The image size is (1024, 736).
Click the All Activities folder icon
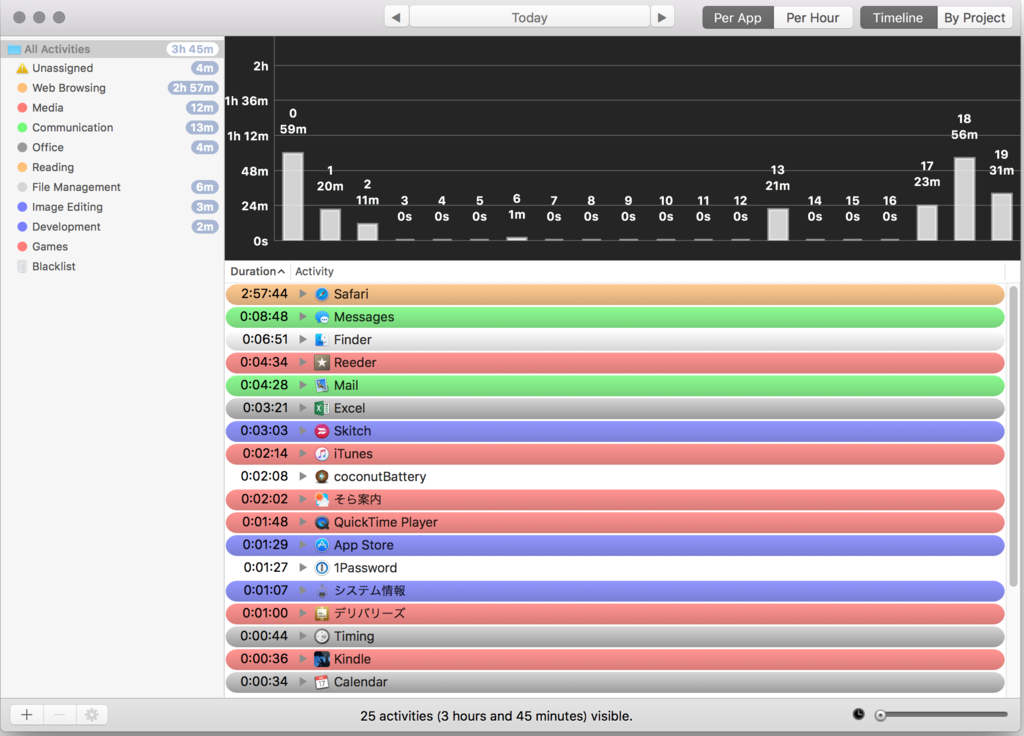pyautogui.click(x=14, y=49)
